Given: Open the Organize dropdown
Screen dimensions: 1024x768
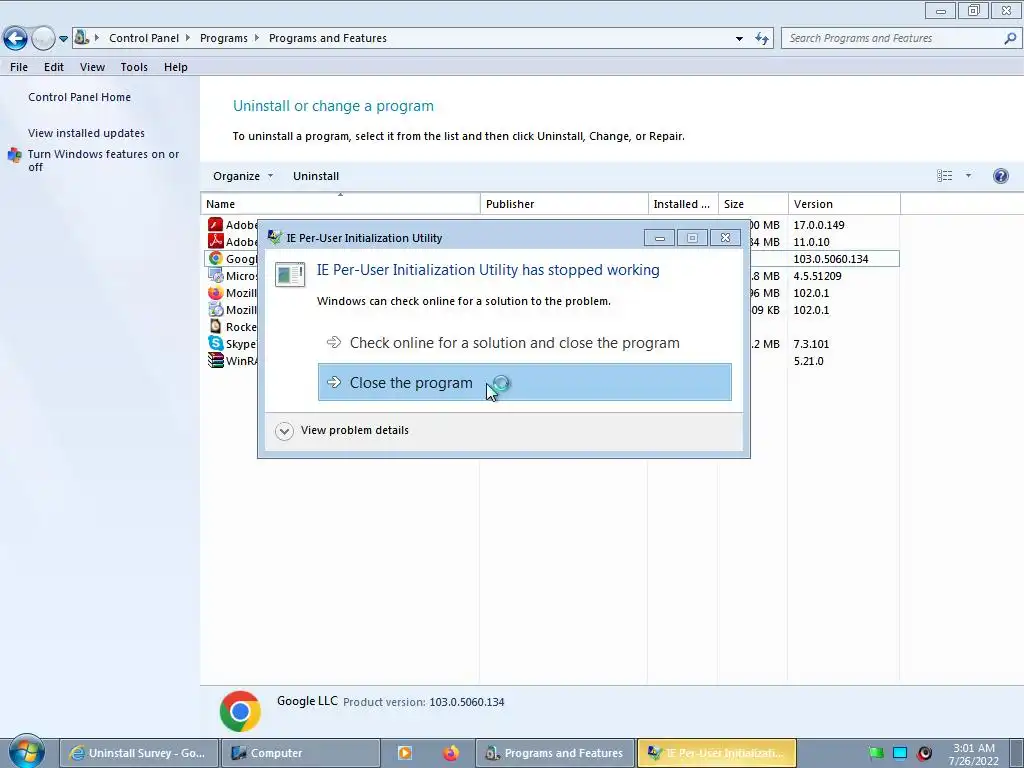Looking at the screenshot, I should point(242,176).
